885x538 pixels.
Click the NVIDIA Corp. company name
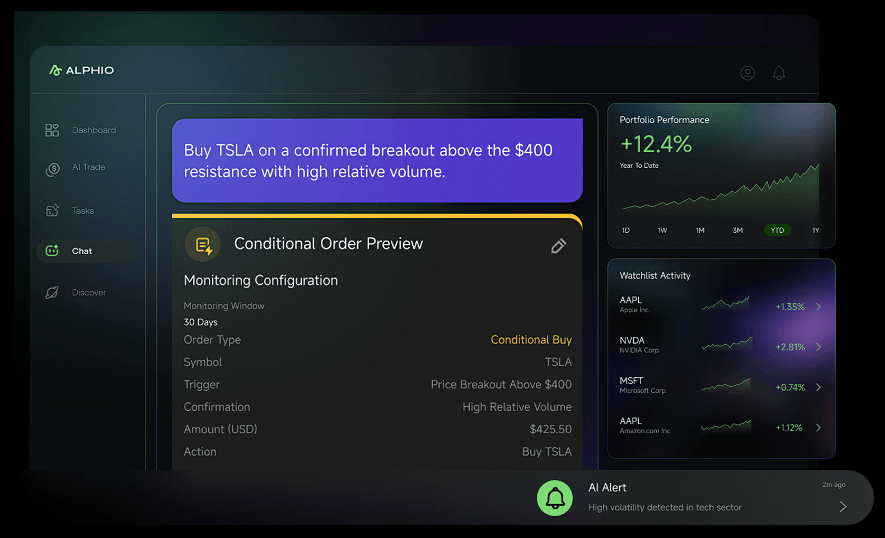pyautogui.click(x=639, y=351)
